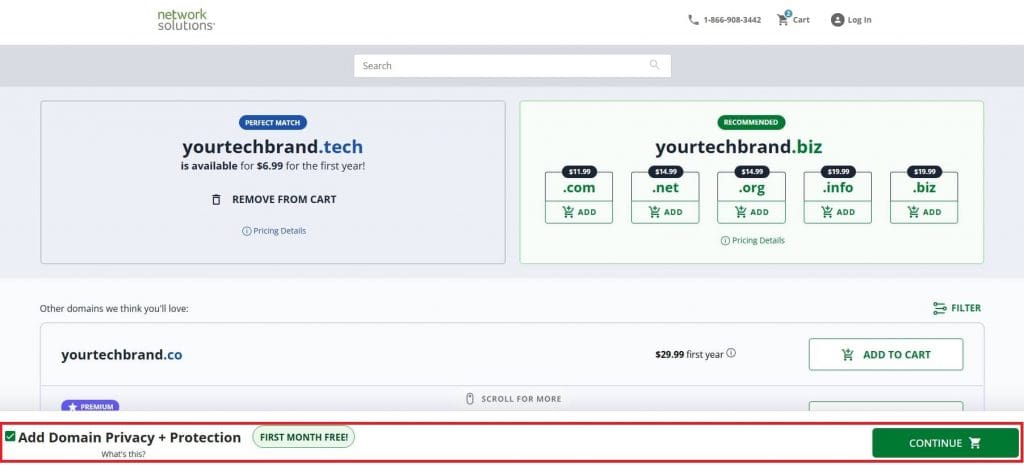Click the $11.99 price tag on .com
The width and height of the screenshot is (1024, 465).
(579, 172)
